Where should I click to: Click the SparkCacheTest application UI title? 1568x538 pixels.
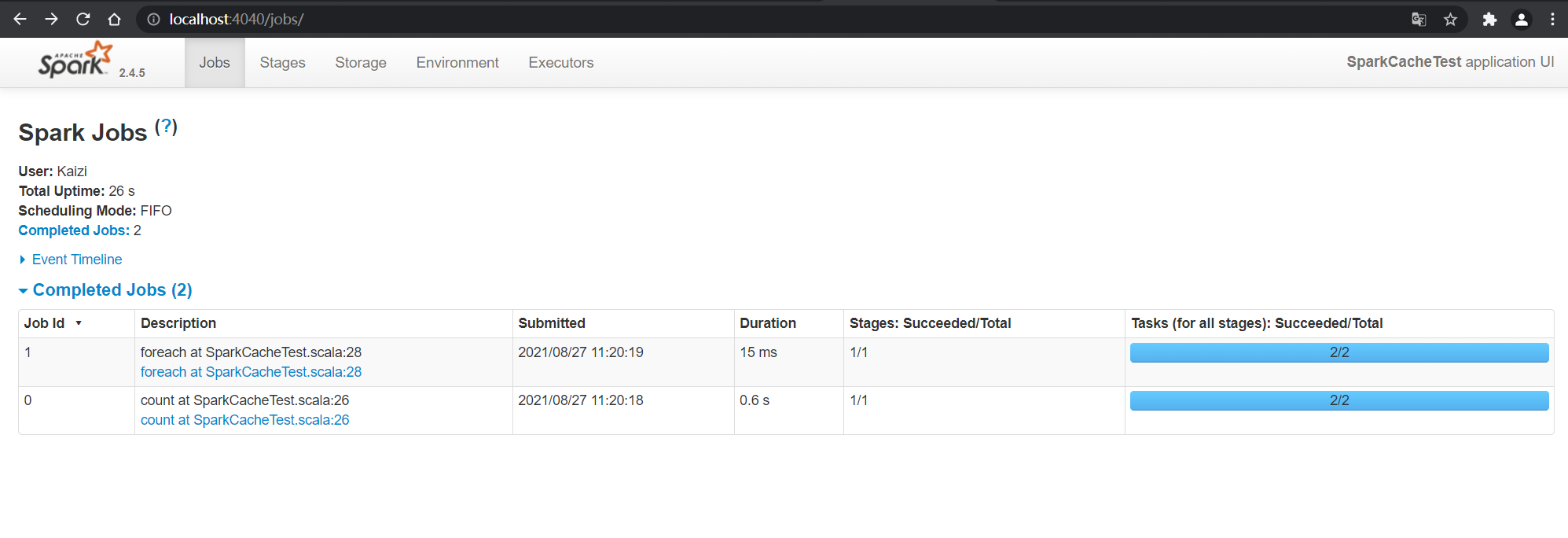[x=1450, y=62]
